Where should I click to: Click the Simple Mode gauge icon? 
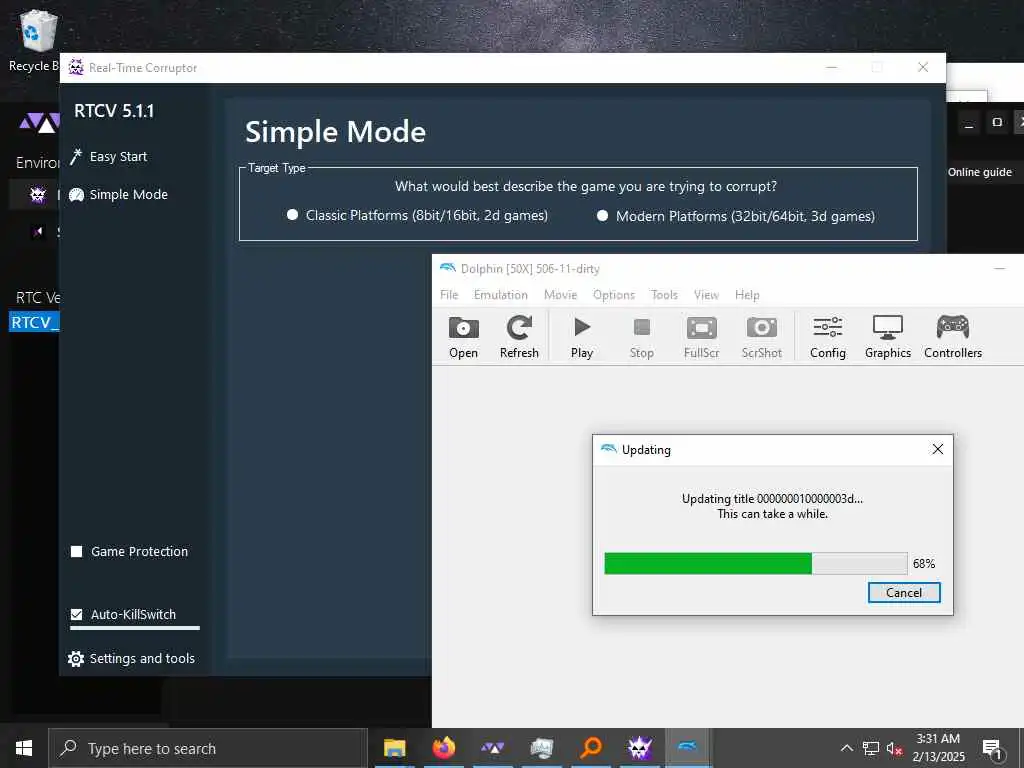click(x=76, y=195)
